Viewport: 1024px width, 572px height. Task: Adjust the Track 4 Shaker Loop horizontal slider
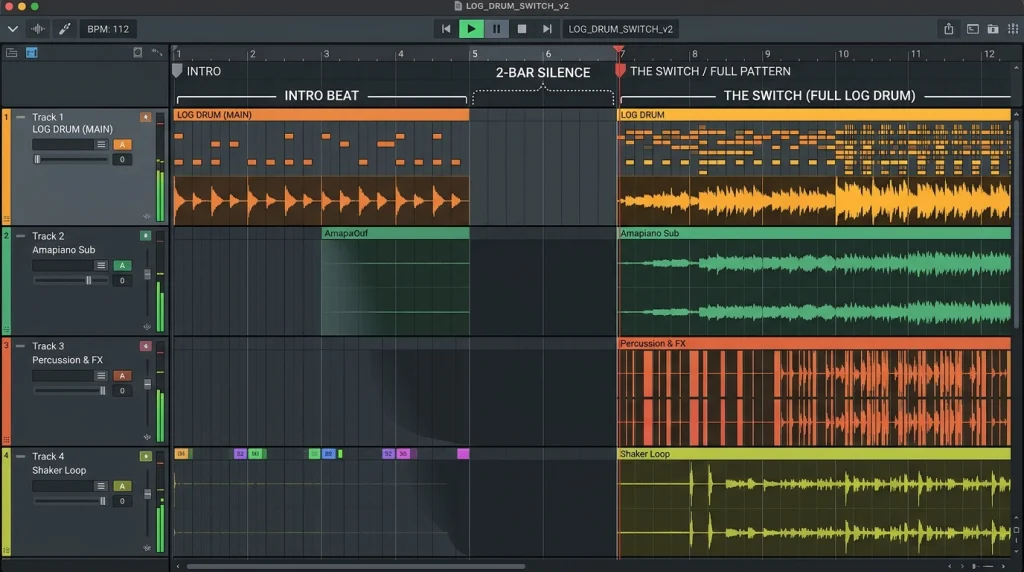tap(71, 501)
